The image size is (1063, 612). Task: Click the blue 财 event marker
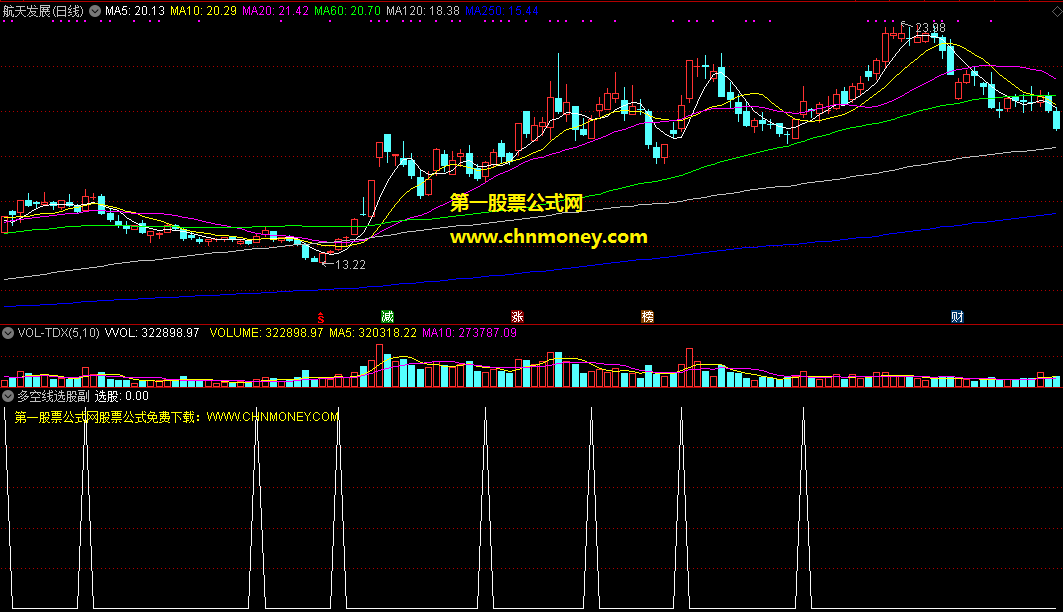click(957, 317)
